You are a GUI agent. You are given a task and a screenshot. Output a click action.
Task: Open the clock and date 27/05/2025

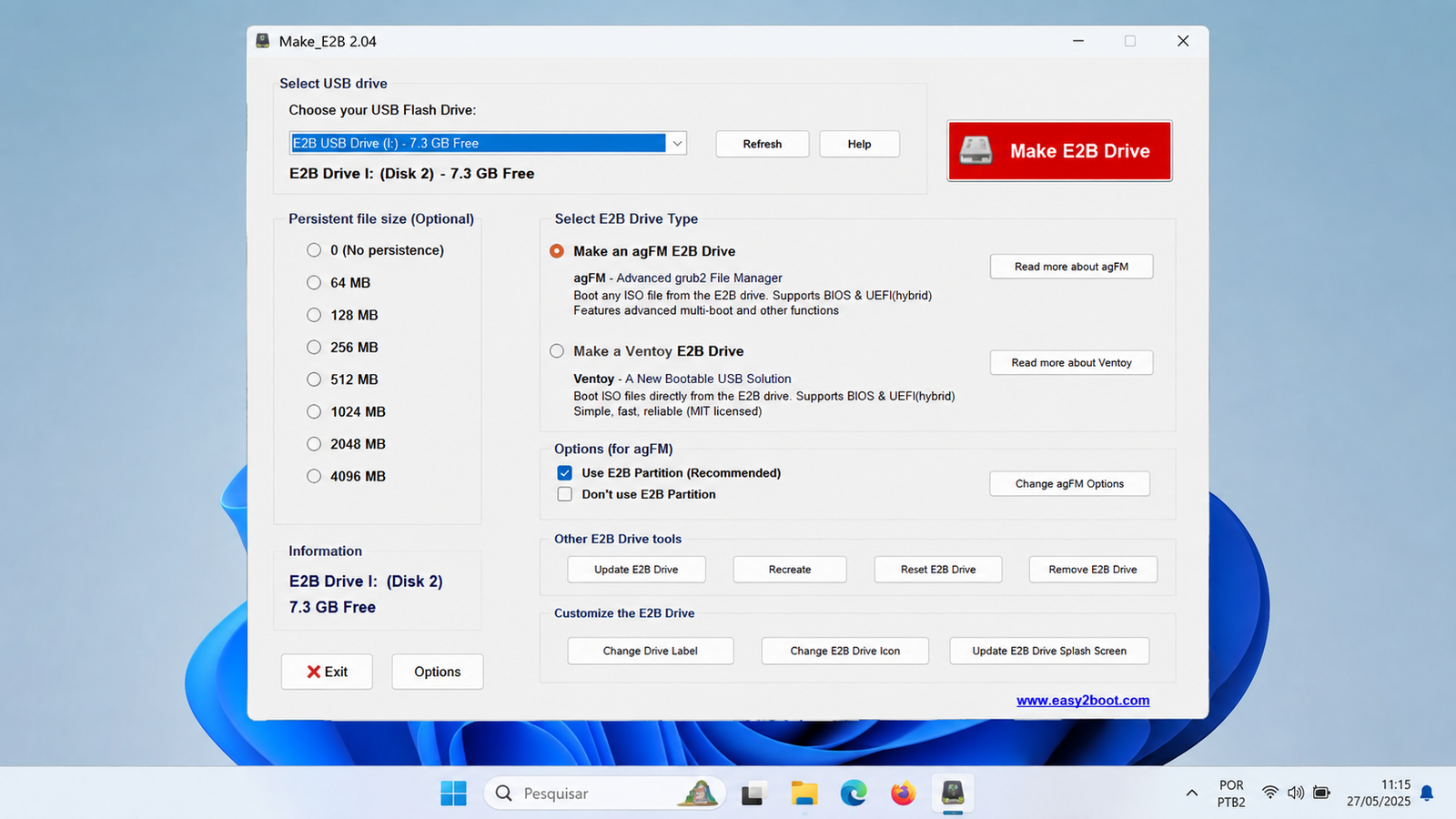[1379, 794]
